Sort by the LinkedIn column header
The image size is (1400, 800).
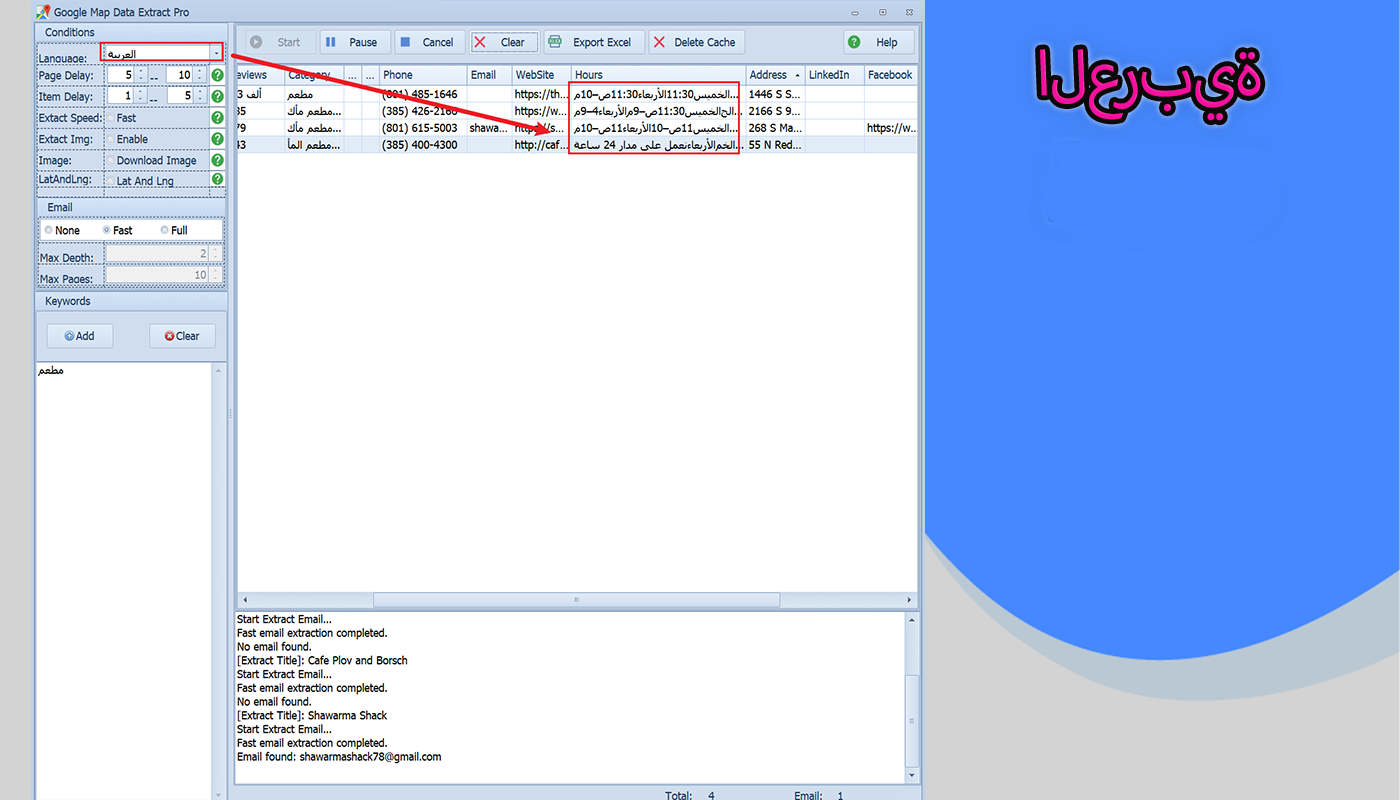[x=834, y=75]
